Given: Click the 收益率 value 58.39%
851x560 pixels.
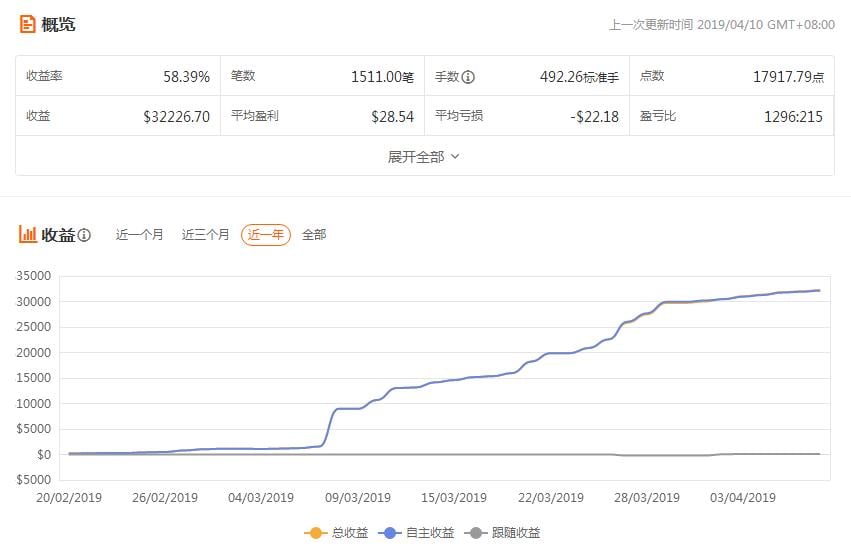Looking at the screenshot, I should pyautogui.click(x=186, y=77).
